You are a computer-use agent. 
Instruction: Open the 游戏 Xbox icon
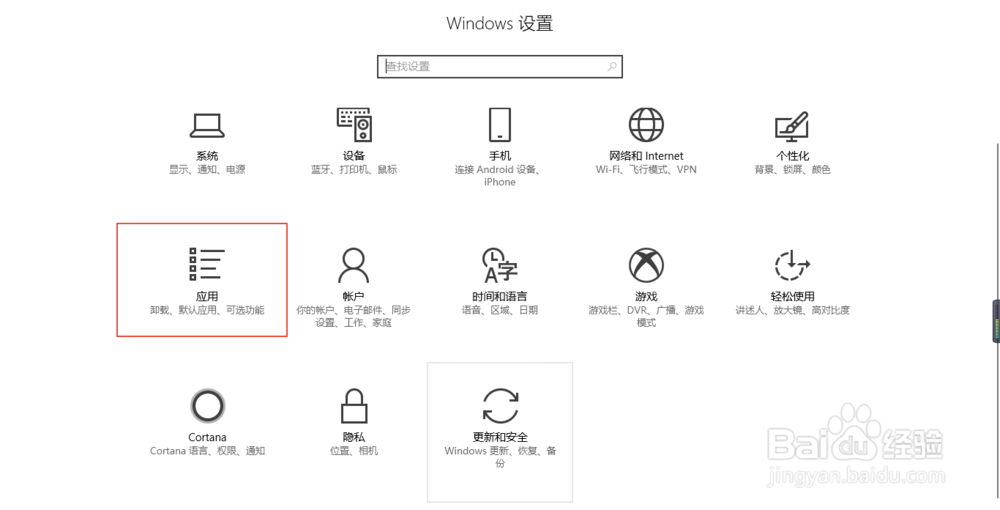646,265
